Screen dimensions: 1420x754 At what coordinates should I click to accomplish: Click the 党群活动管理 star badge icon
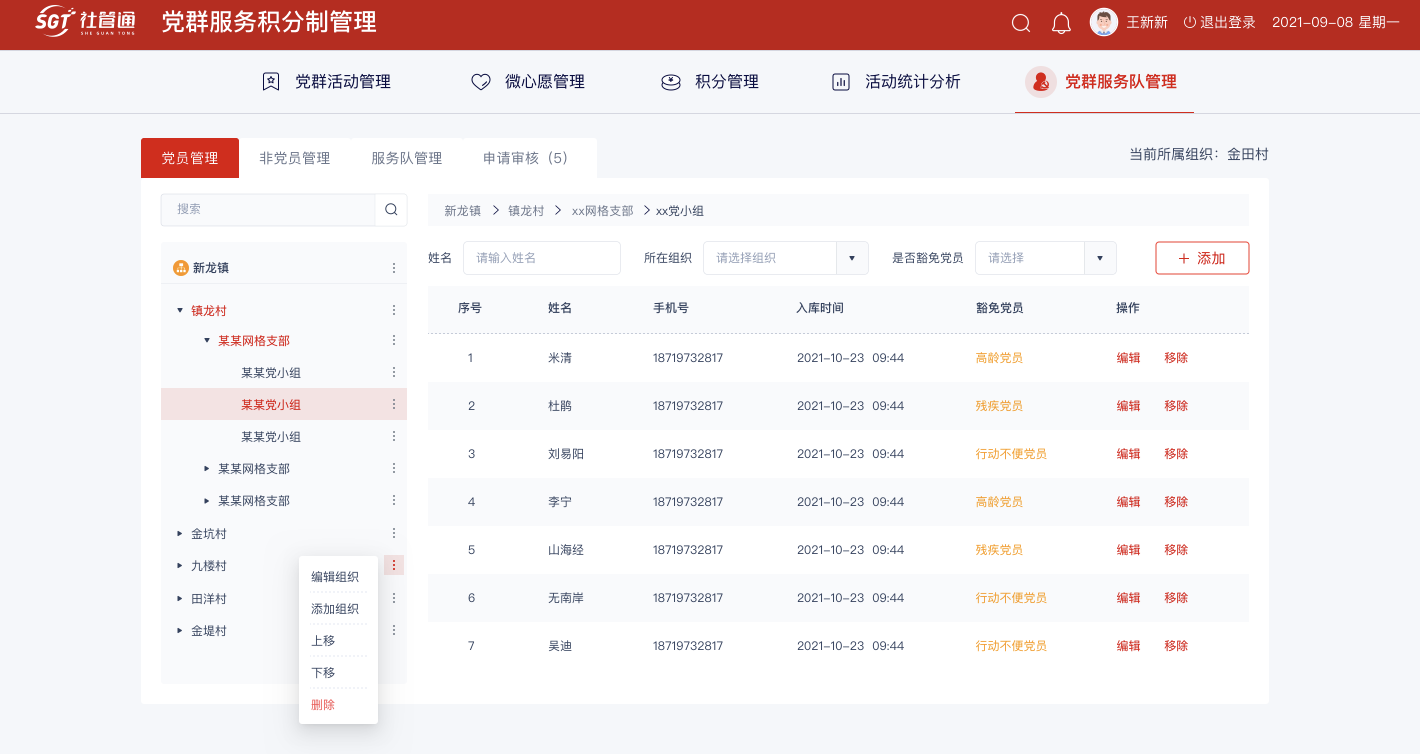(271, 82)
